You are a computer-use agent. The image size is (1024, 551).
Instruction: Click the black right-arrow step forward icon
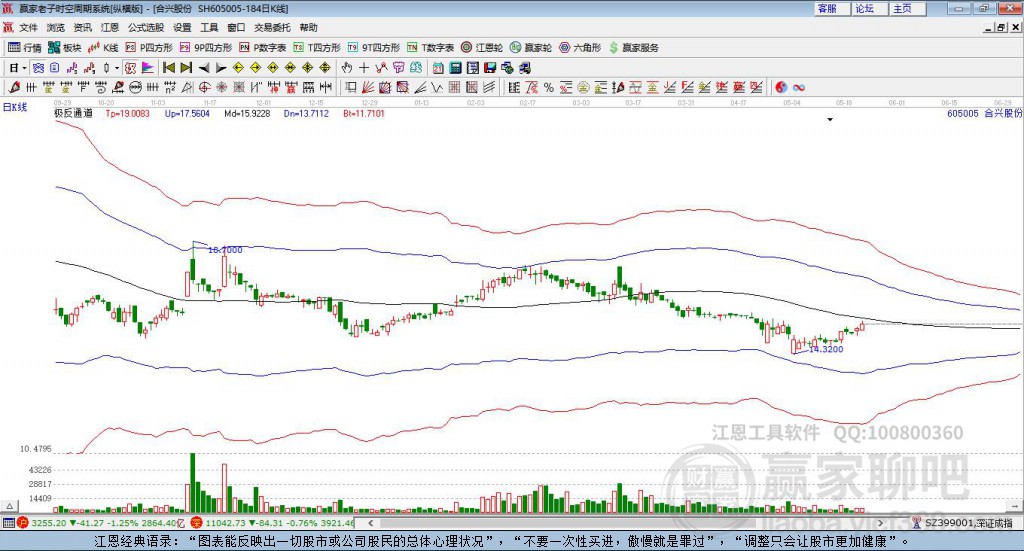(x=221, y=68)
